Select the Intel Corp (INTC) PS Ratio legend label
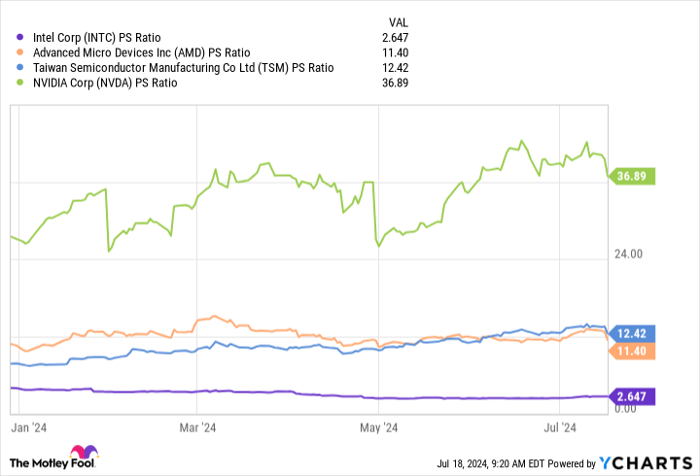The image size is (700, 476). click(97, 37)
